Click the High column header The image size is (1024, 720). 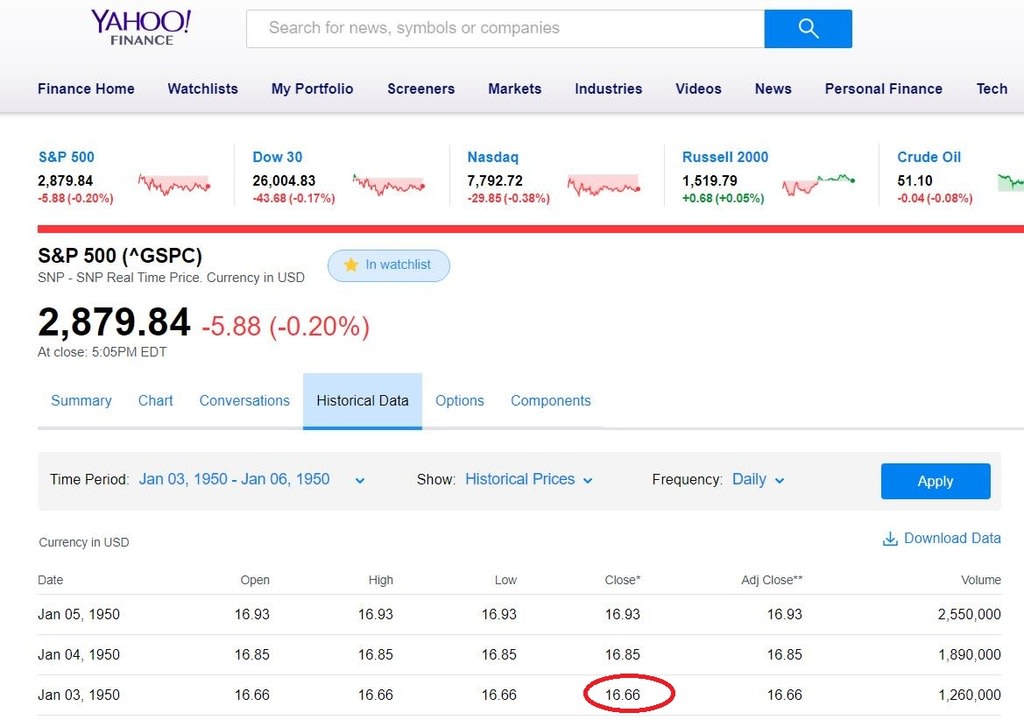coord(381,580)
